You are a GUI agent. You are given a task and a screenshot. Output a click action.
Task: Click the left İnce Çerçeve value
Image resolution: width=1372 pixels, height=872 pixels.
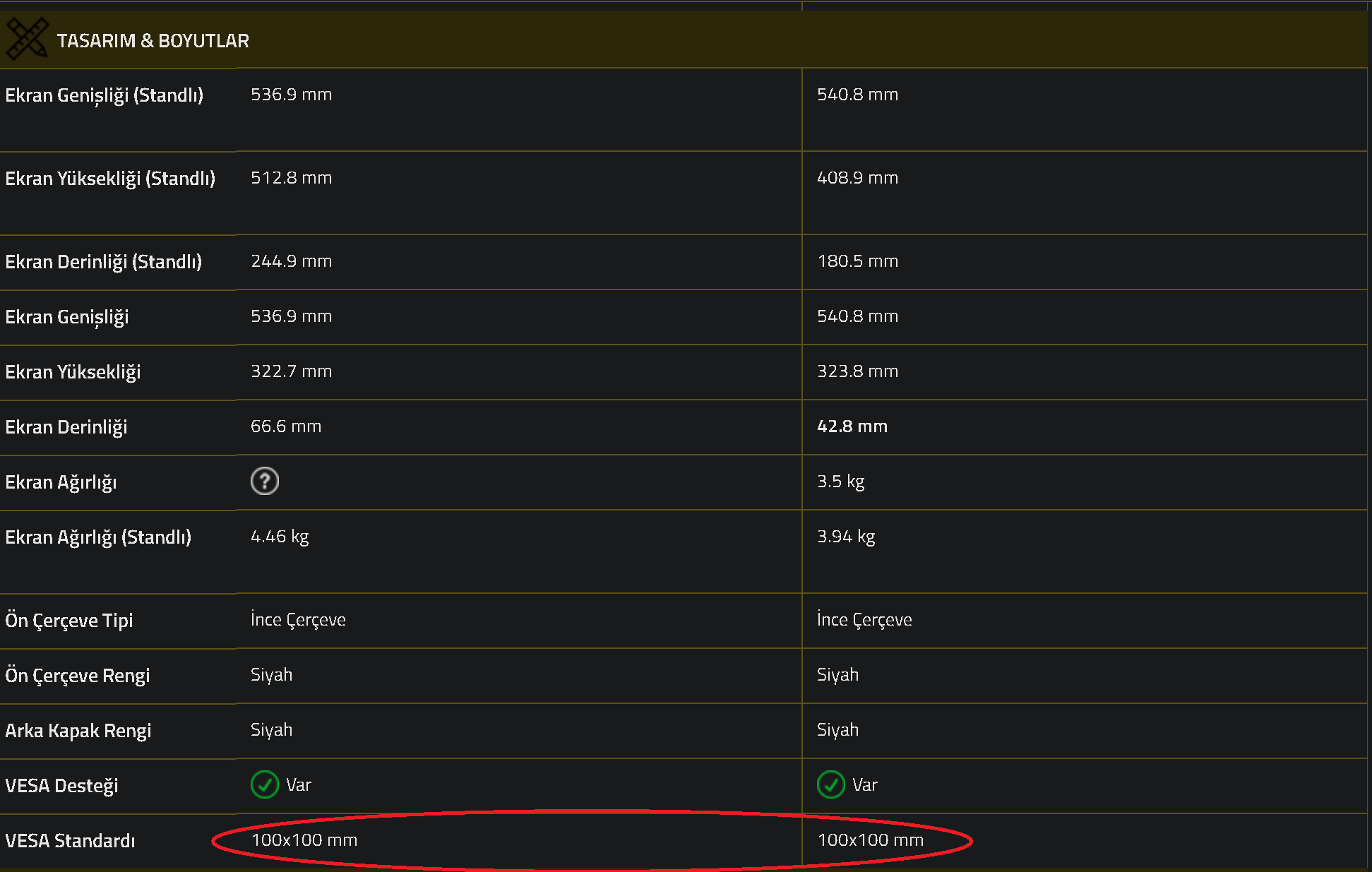[x=298, y=620]
